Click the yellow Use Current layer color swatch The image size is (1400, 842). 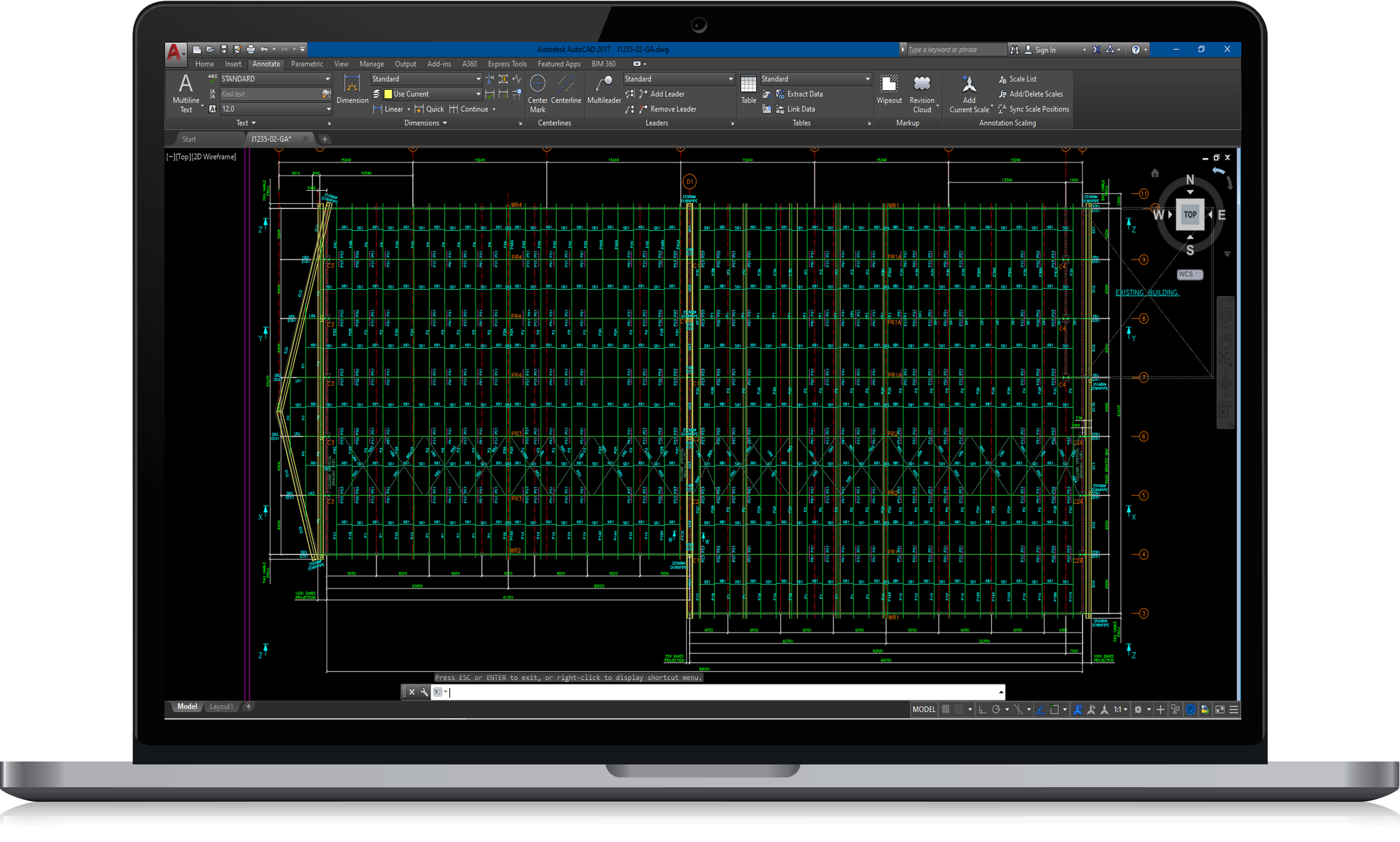coord(388,94)
